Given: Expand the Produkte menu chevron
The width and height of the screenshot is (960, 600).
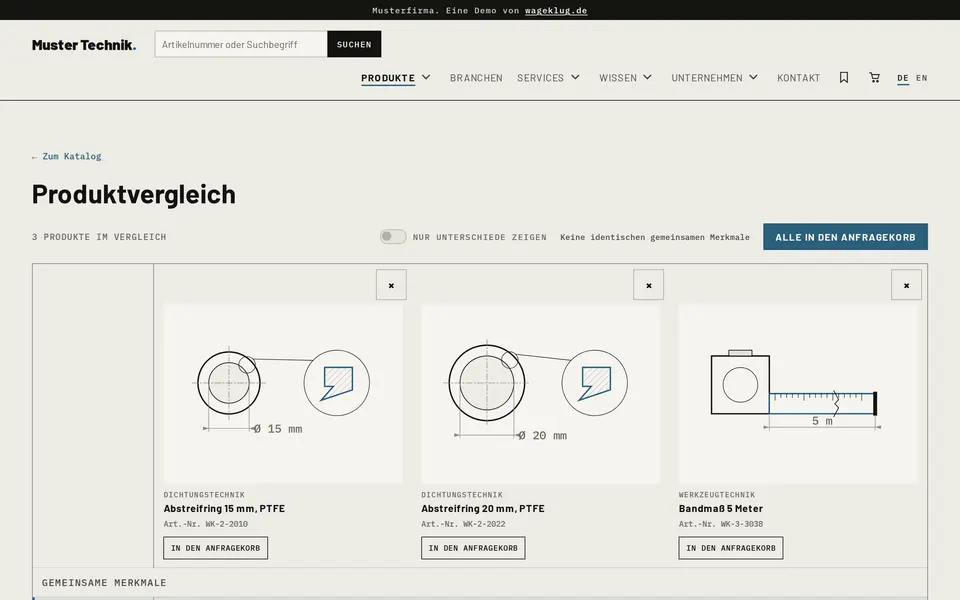Looking at the screenshot, I should pyautogui.click(x=426, y=77).
